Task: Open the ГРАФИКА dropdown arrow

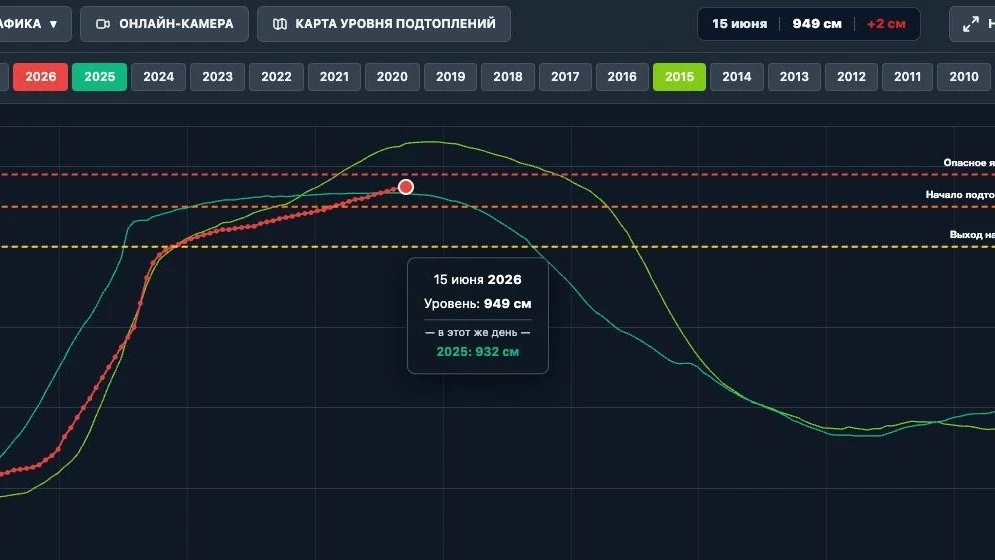Action: 53,24
